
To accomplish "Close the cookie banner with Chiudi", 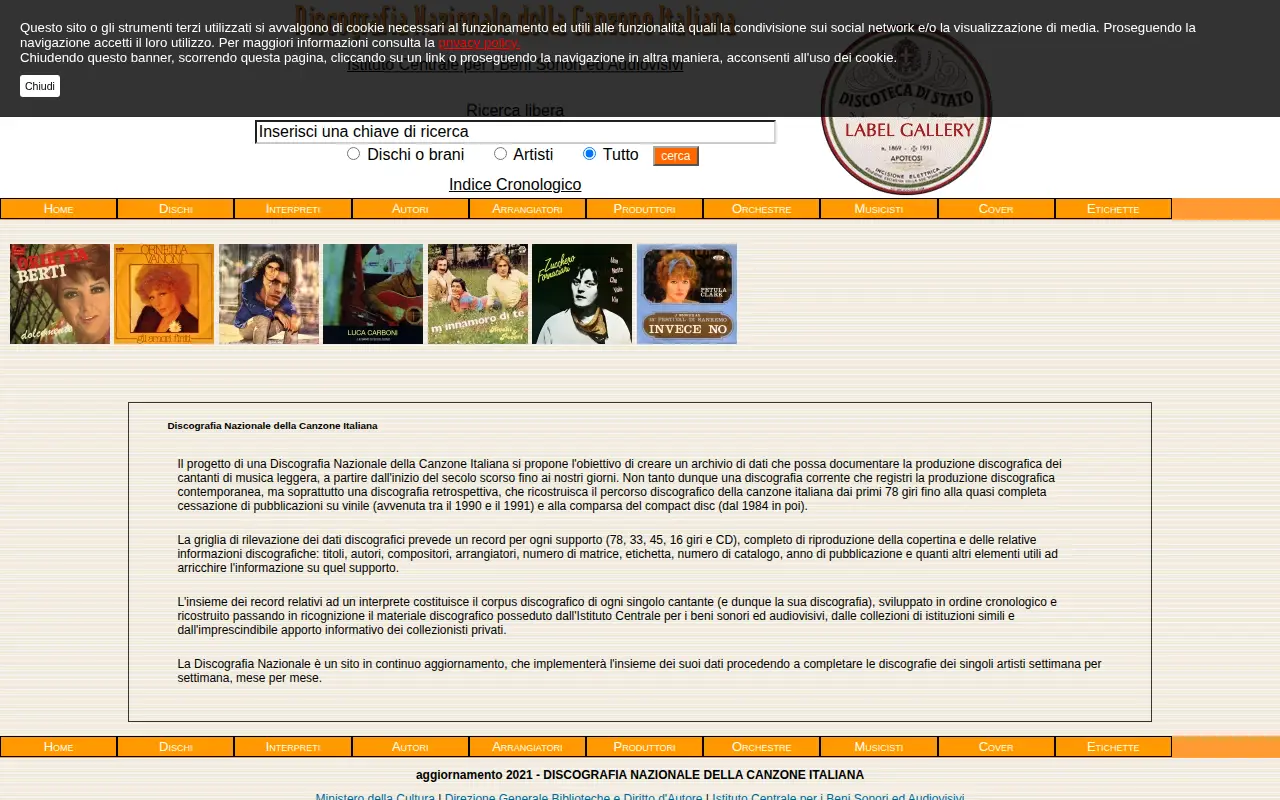I will [40, 86].
